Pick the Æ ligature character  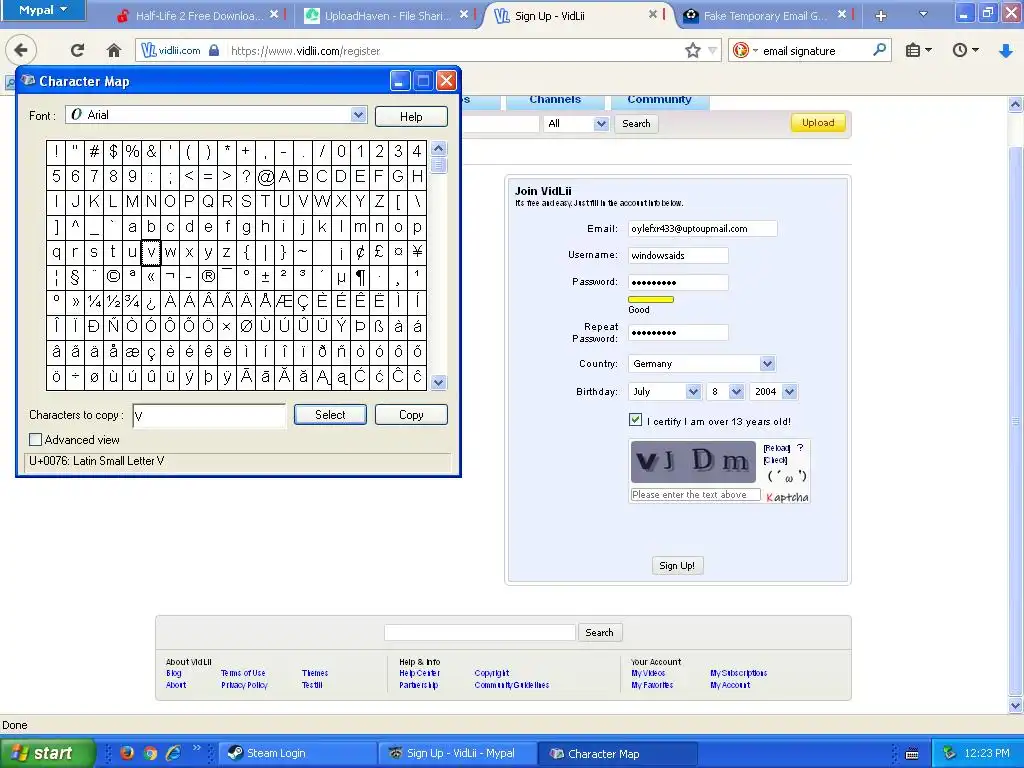(284, 301)
